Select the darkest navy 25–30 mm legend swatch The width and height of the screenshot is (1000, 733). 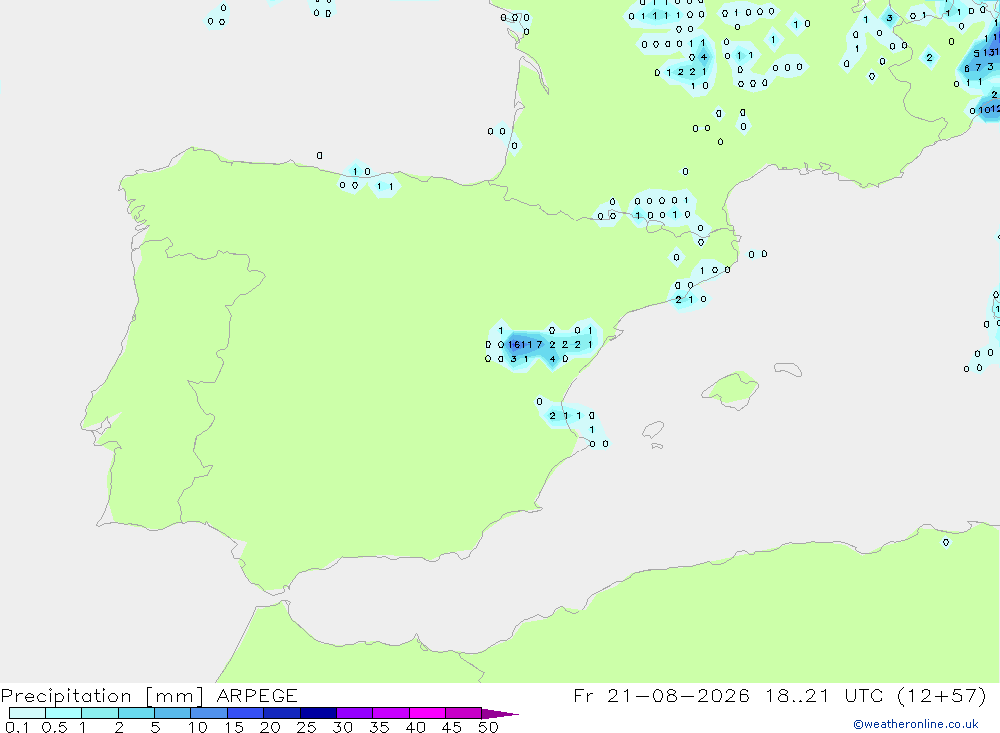click(x=318, y=713)
